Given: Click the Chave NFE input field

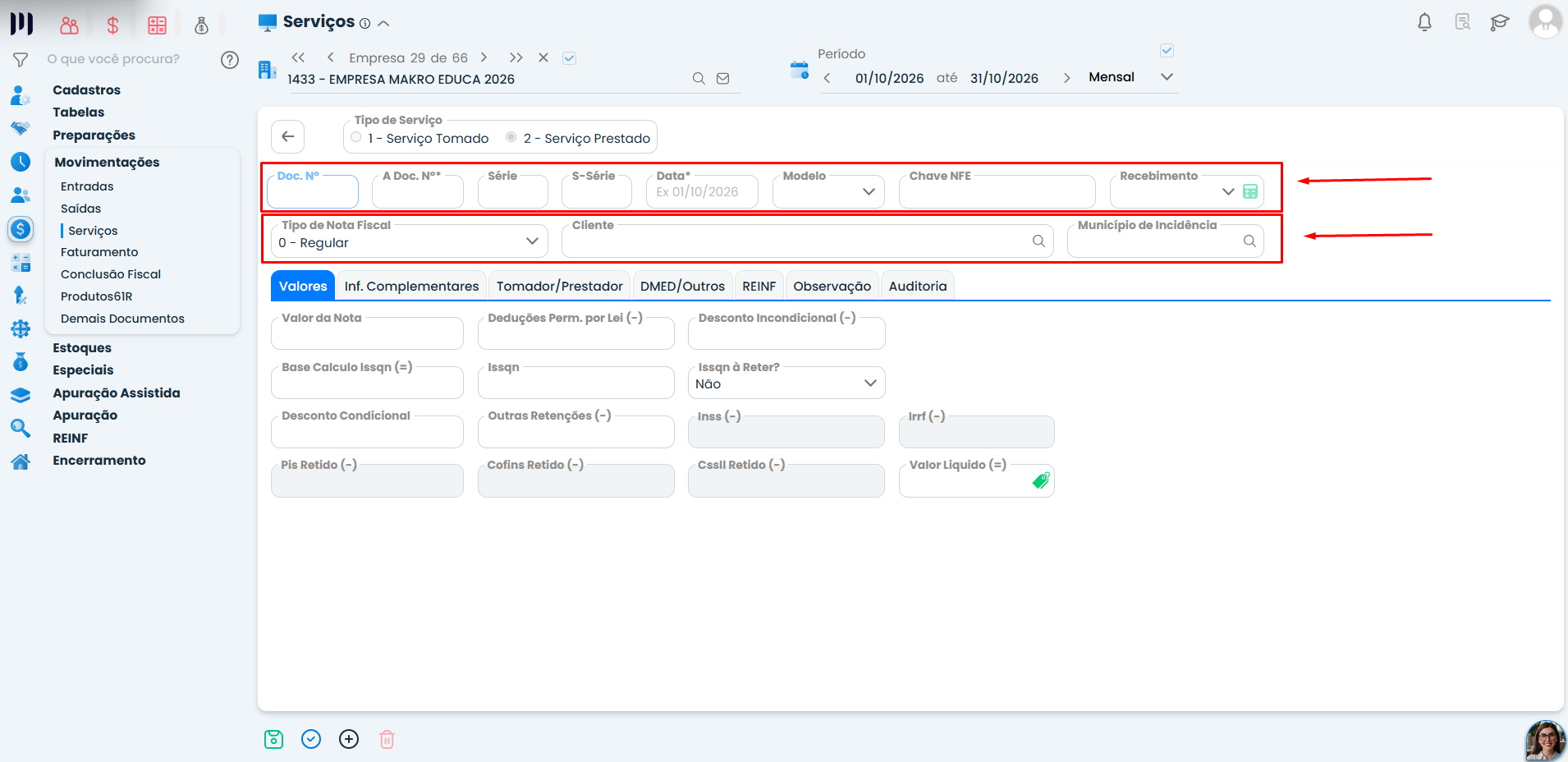Looking at the screenshot, I should point(997,191).
